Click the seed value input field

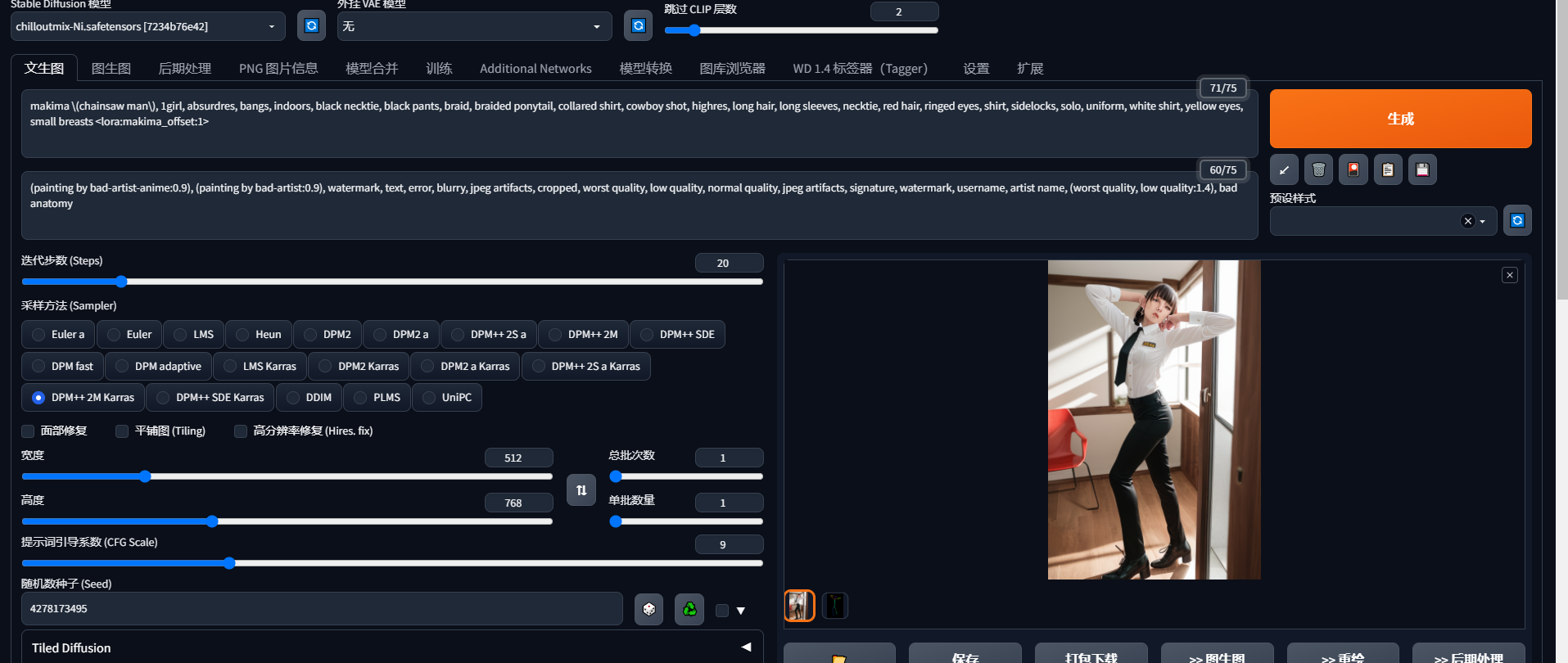[322, 609]
